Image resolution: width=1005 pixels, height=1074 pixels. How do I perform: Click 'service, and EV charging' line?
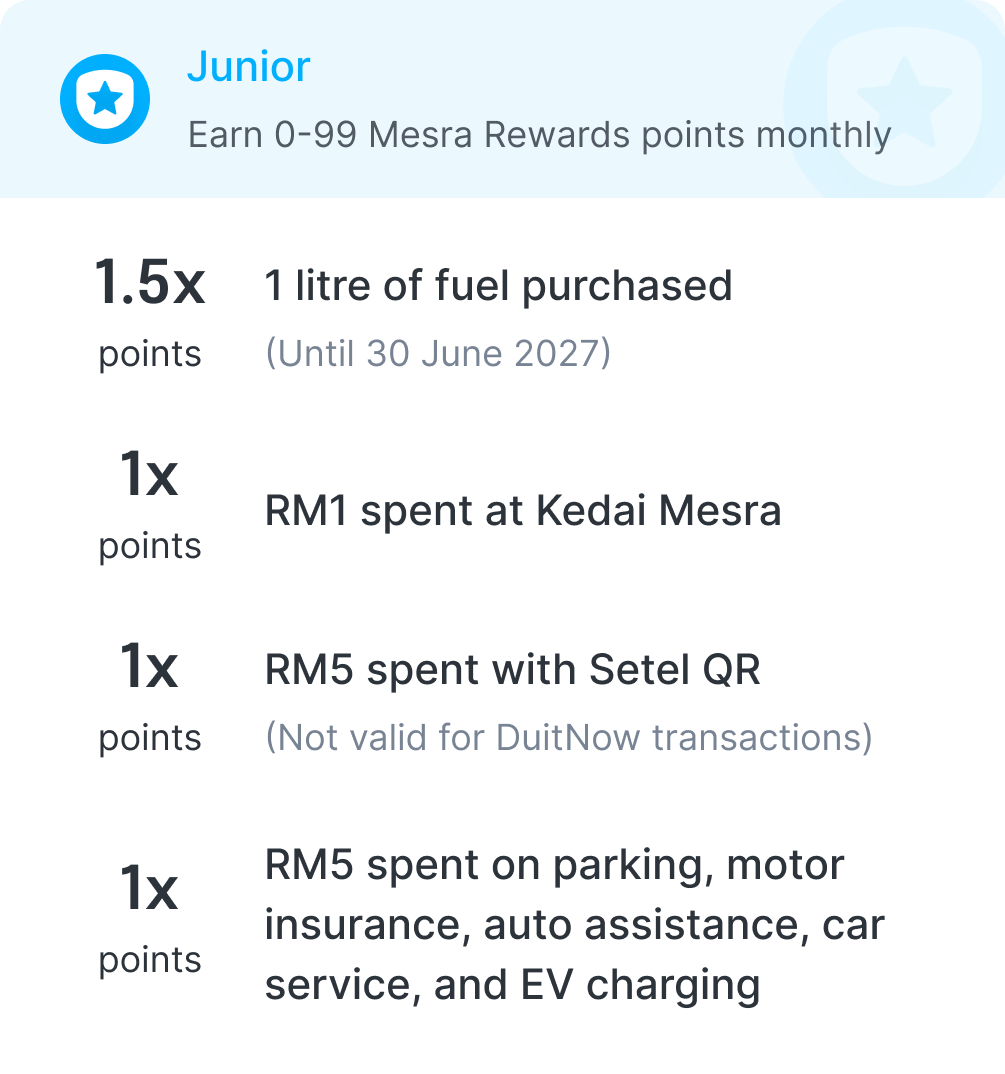click(512, 985)
